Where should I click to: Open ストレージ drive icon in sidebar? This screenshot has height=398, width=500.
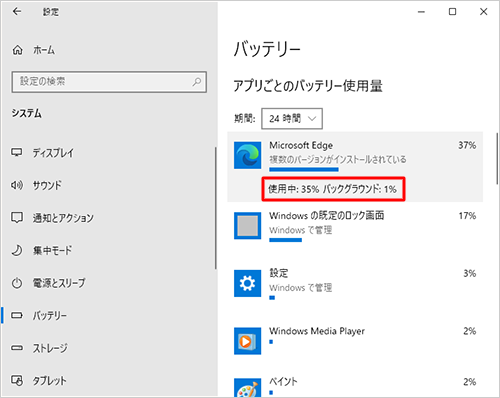17,348
